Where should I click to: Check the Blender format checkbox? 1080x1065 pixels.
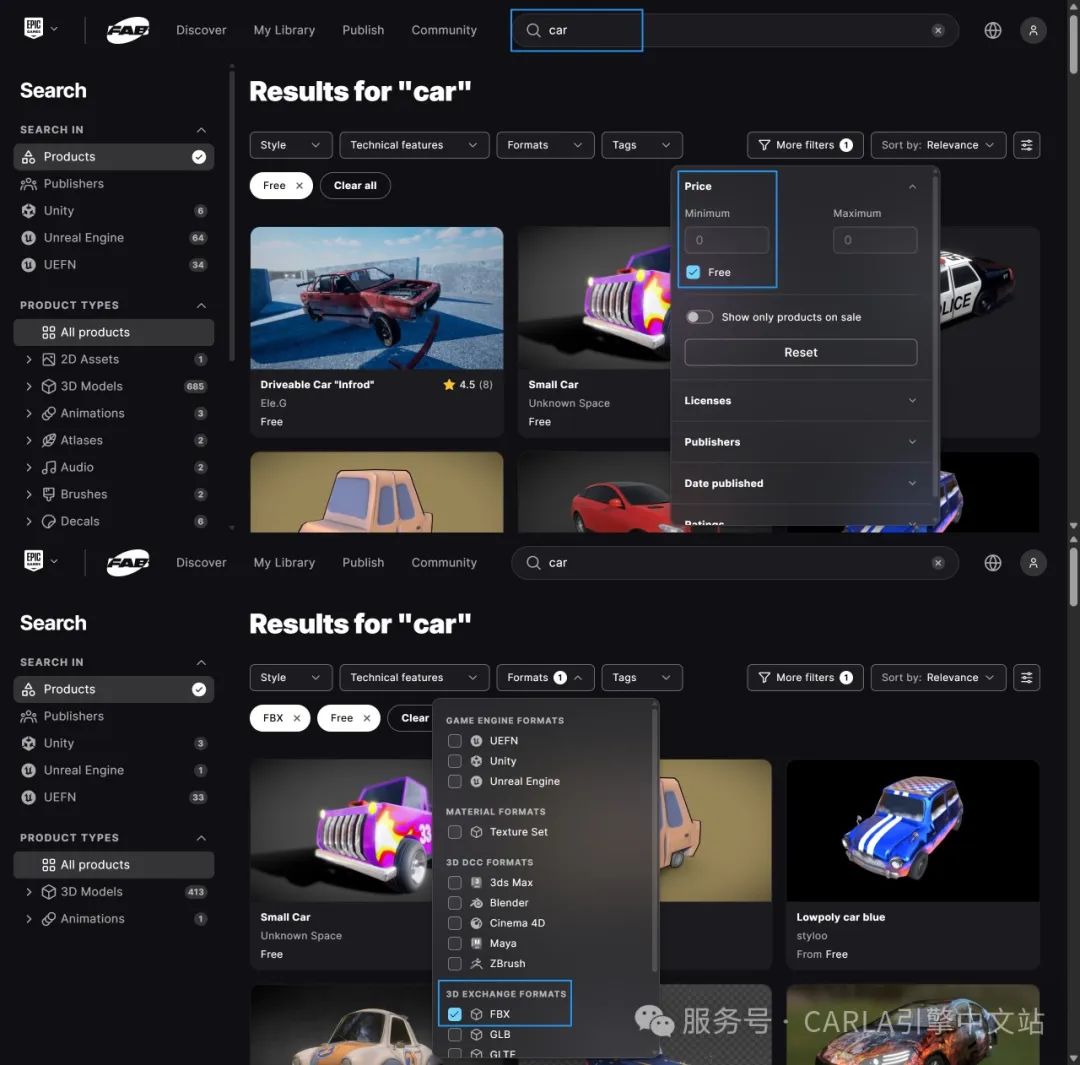455,902
